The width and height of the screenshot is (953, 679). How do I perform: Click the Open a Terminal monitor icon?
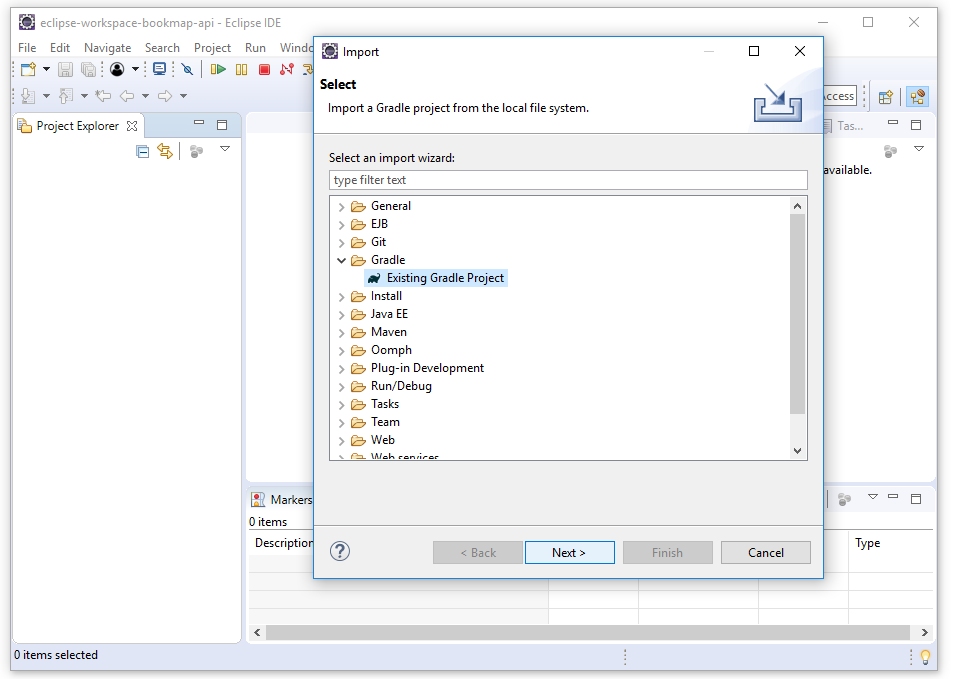point(159,69)
